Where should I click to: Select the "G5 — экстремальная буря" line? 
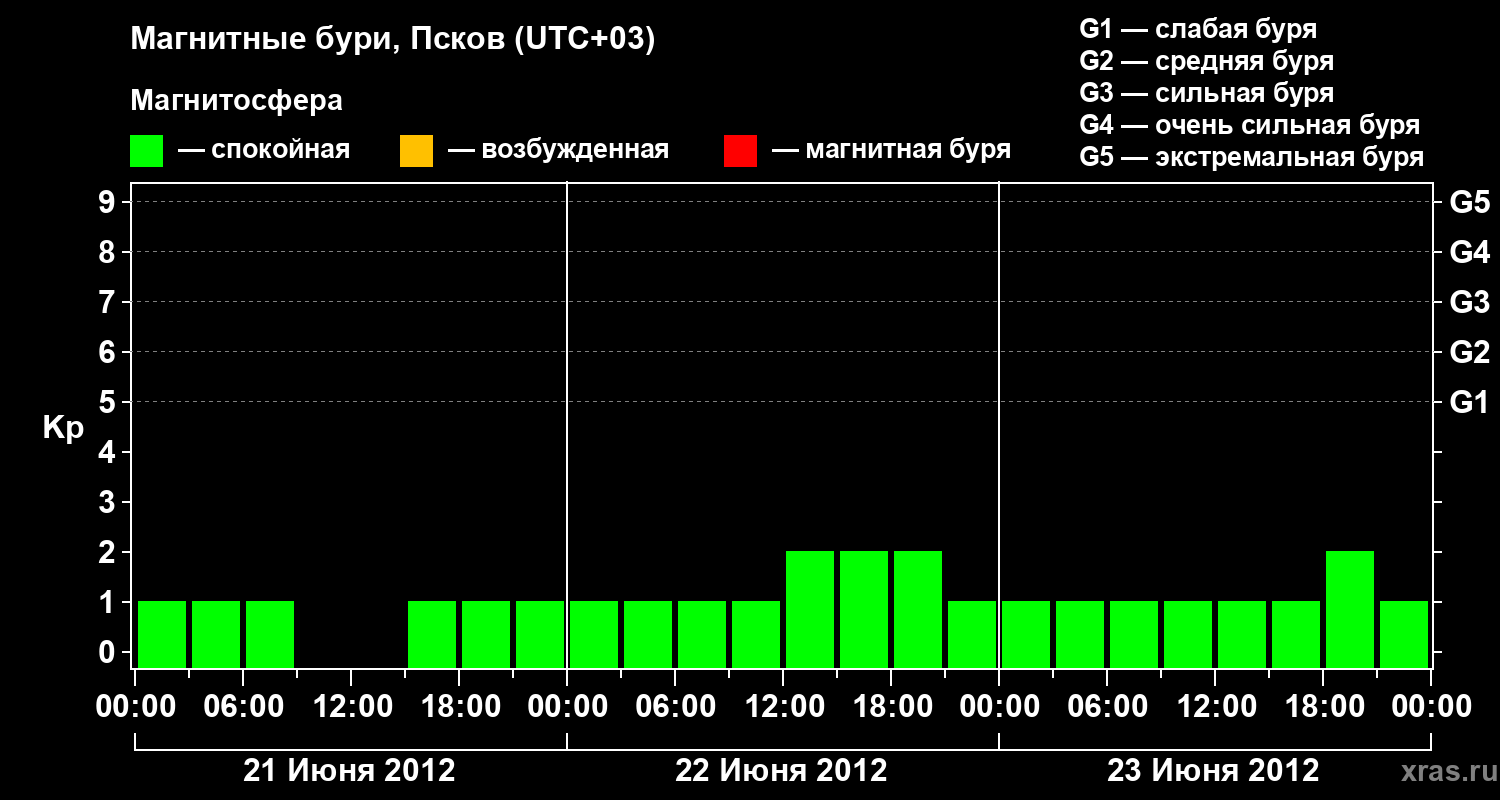1252,157
